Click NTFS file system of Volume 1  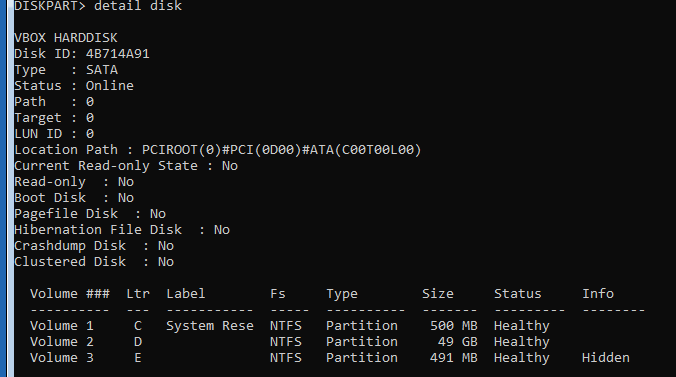tap(286, 326)
